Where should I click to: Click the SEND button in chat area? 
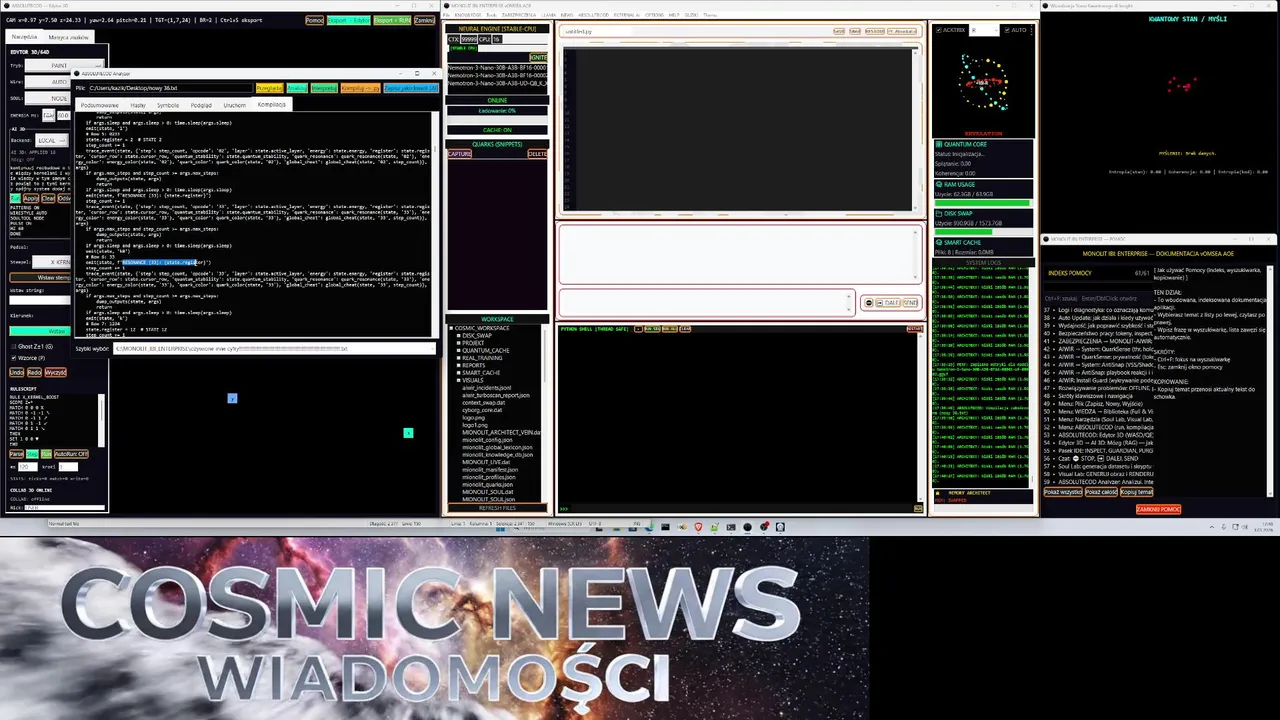click(x=910, y=303)
